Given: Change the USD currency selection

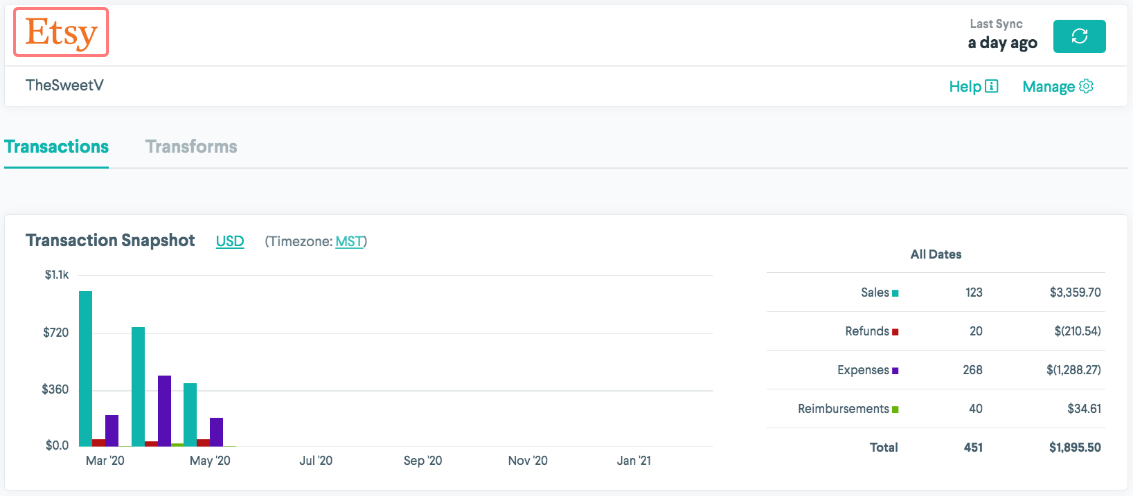Looking at the screenshot, I should 230,241.
